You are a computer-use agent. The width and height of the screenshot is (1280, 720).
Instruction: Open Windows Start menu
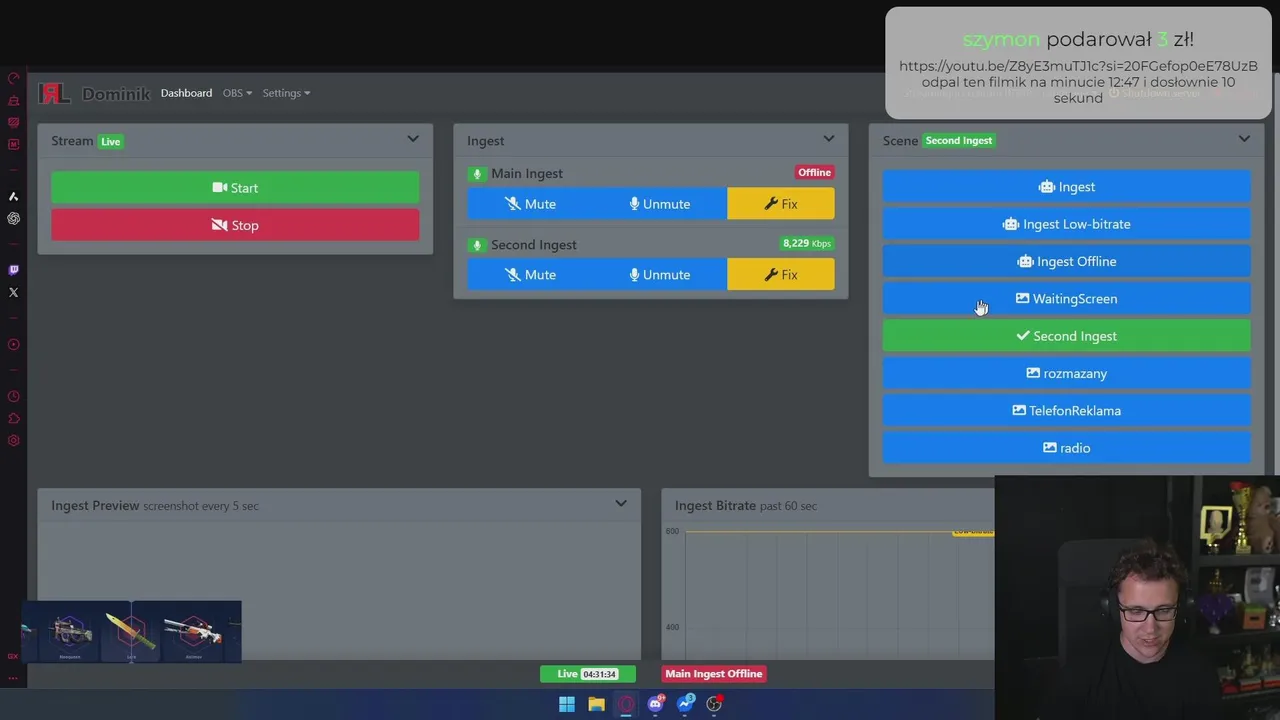[567, 704]
